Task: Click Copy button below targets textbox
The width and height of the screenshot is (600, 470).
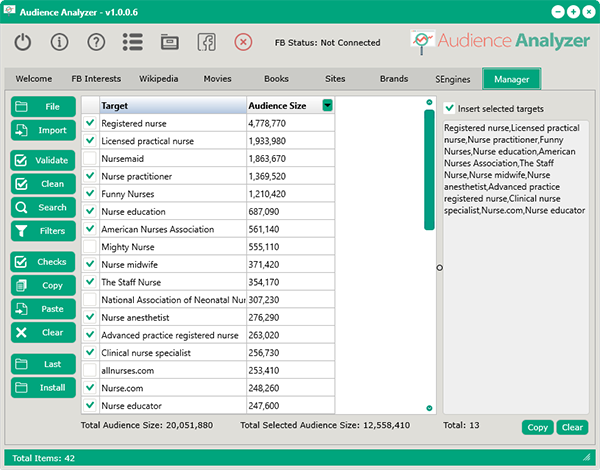Action: (538, 428)
